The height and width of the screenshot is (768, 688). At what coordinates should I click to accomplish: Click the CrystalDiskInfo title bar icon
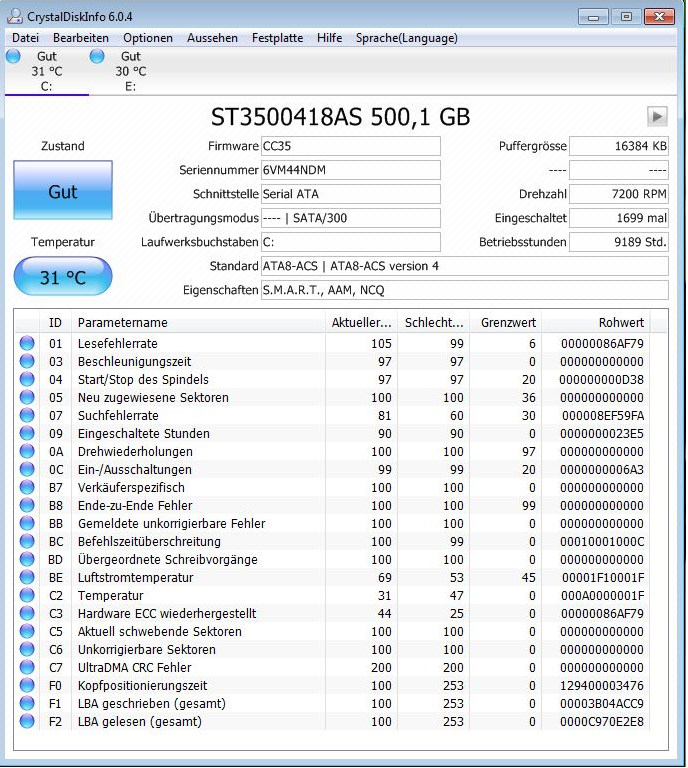[x=15, y=16]
